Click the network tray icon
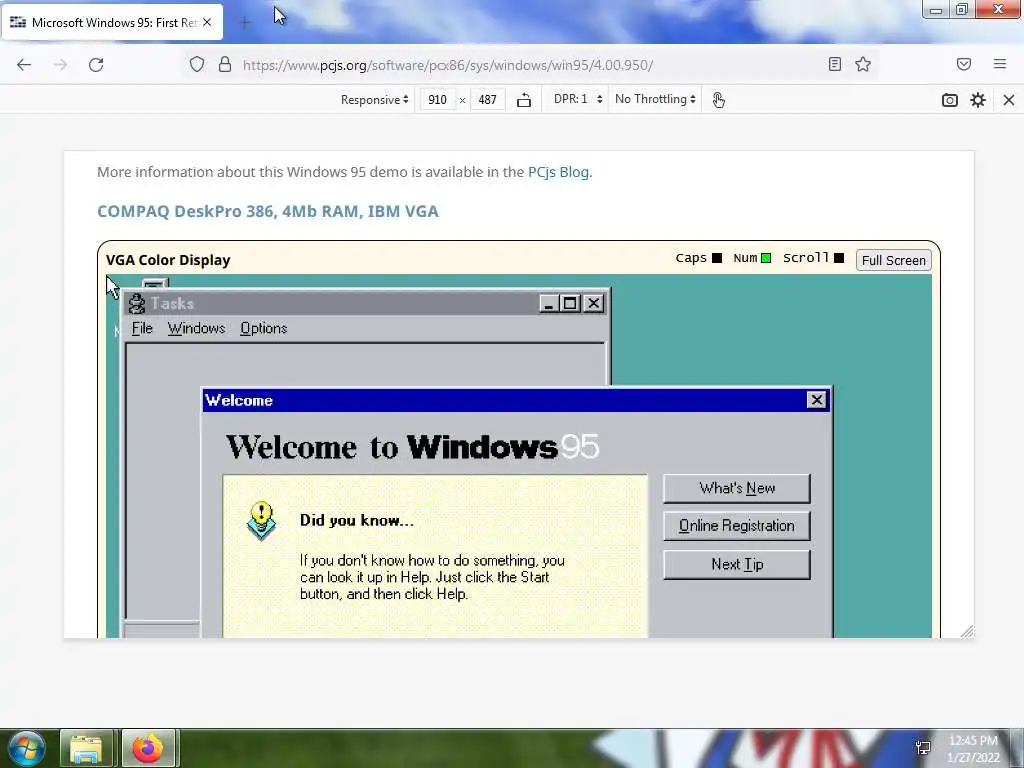The height and width of the screenshot is (768, 1024). click(x=923, y=748)
